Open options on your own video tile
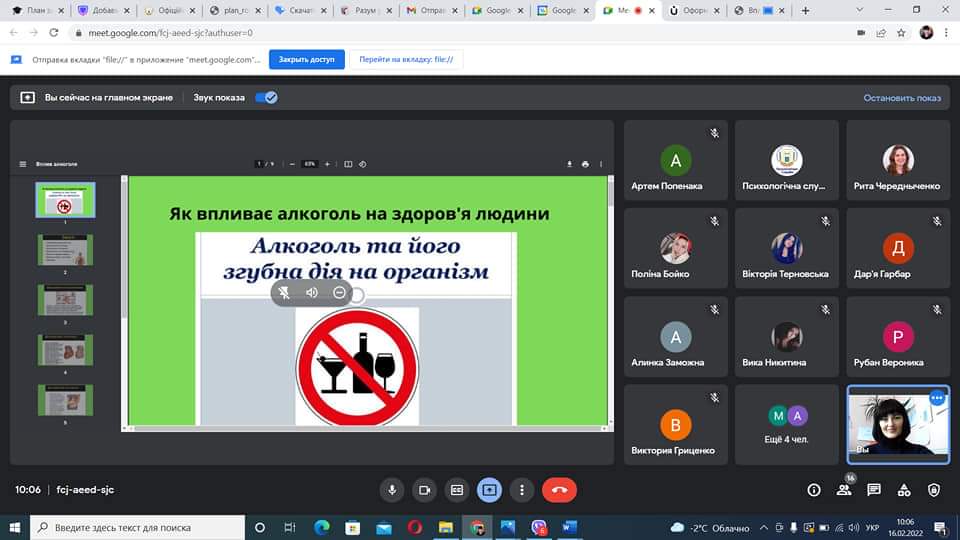The image size is (960, 540). click(x=937, y=398)
